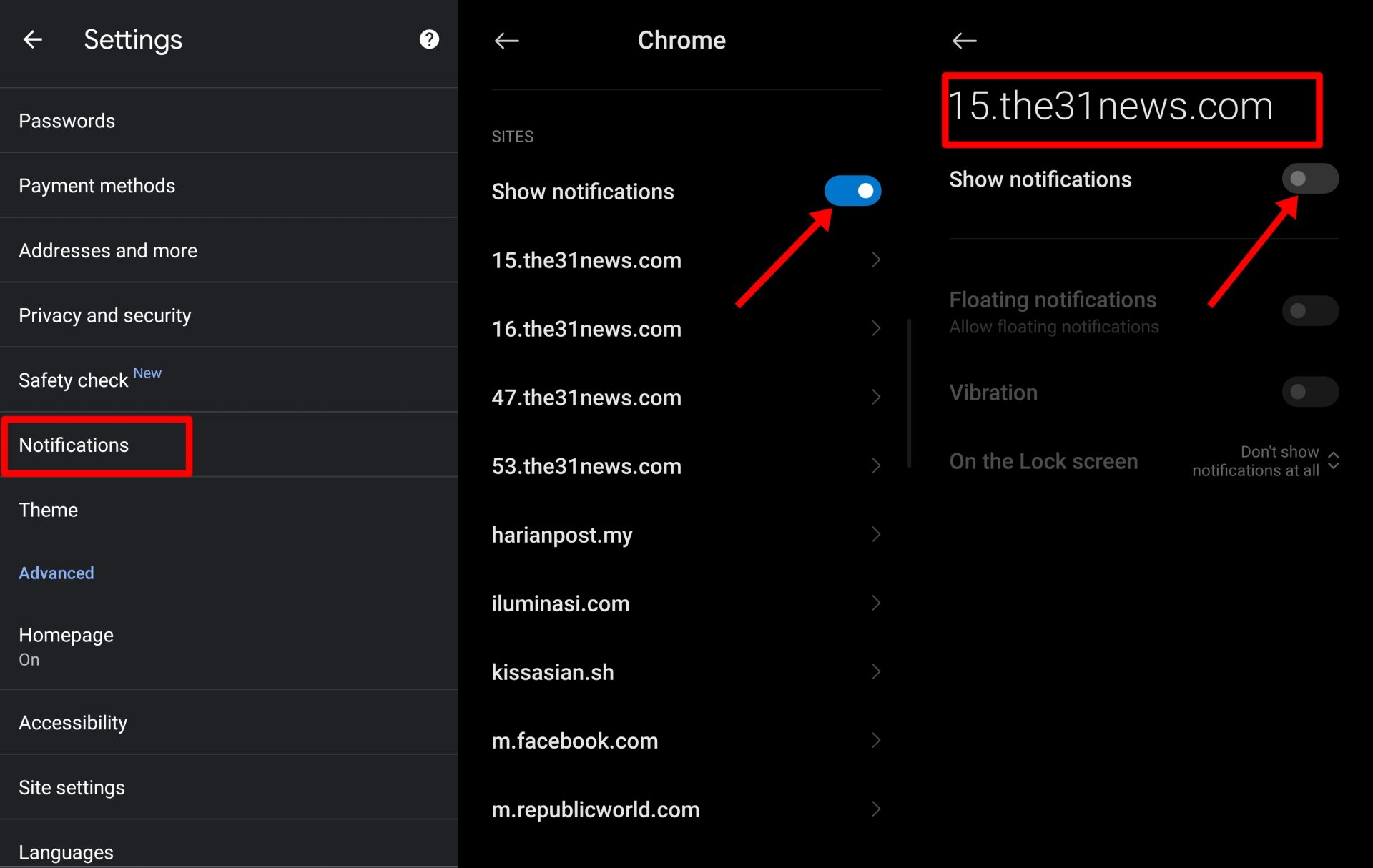The width and height of the screenshot is (1373, 868).
Task: Tap the Advanced section link
Action: 56,573
